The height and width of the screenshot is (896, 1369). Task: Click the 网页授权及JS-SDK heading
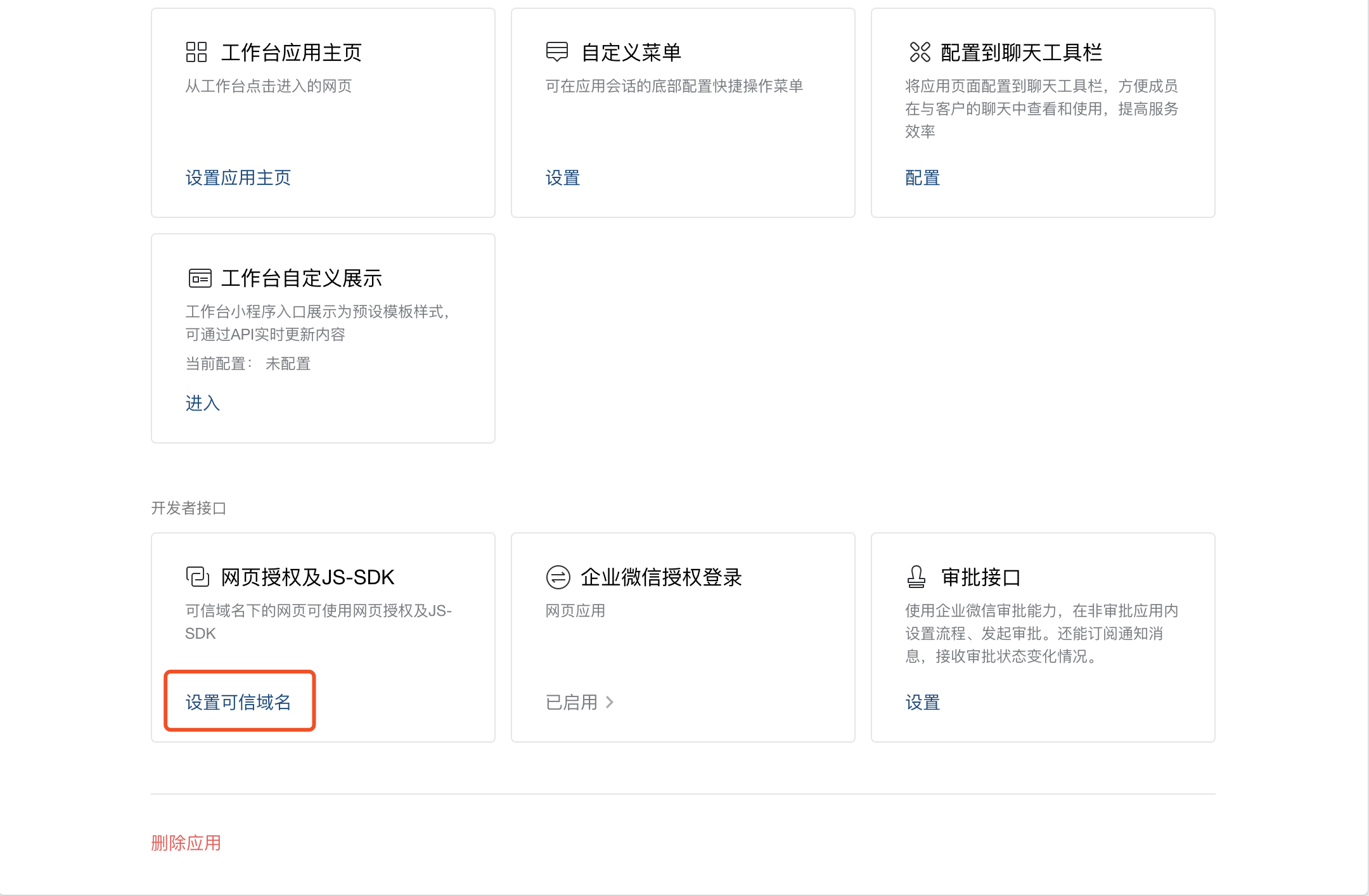pos(307,577)
